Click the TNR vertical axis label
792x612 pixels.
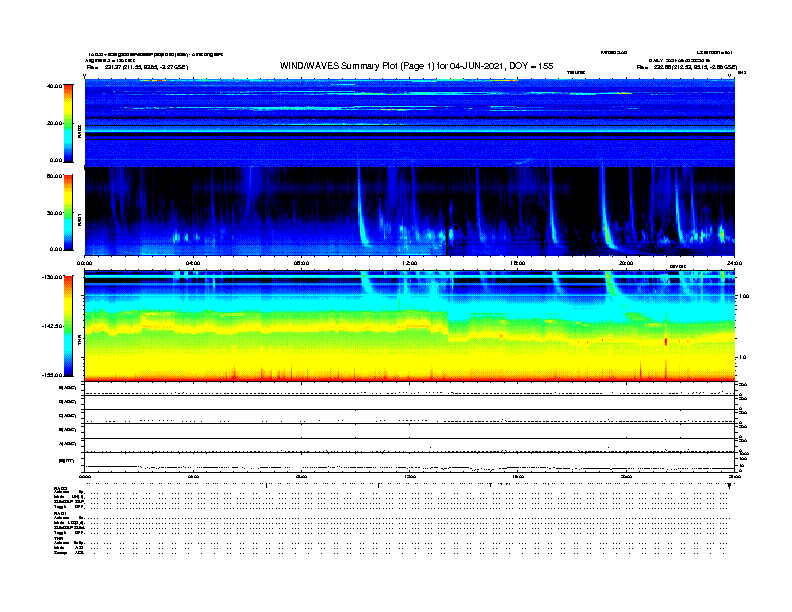79,340
